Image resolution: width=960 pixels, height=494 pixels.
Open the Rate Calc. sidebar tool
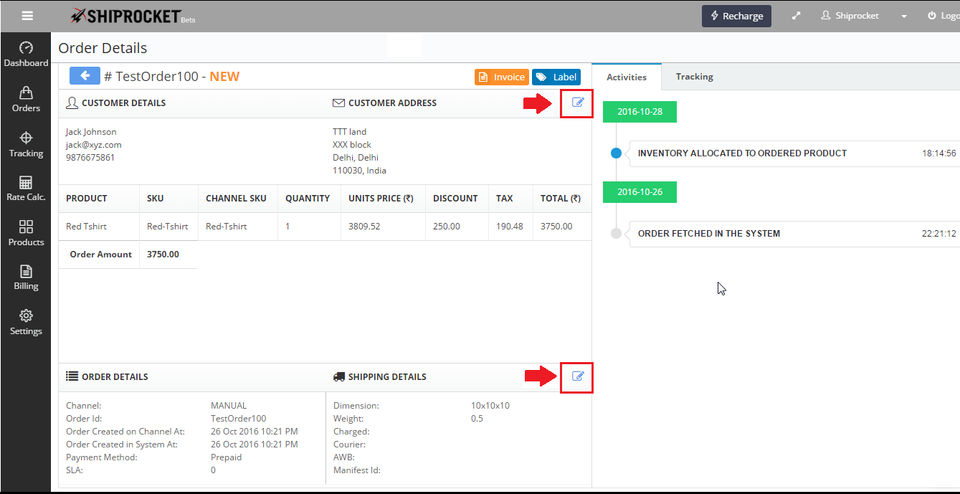click(x=26, y=189)
